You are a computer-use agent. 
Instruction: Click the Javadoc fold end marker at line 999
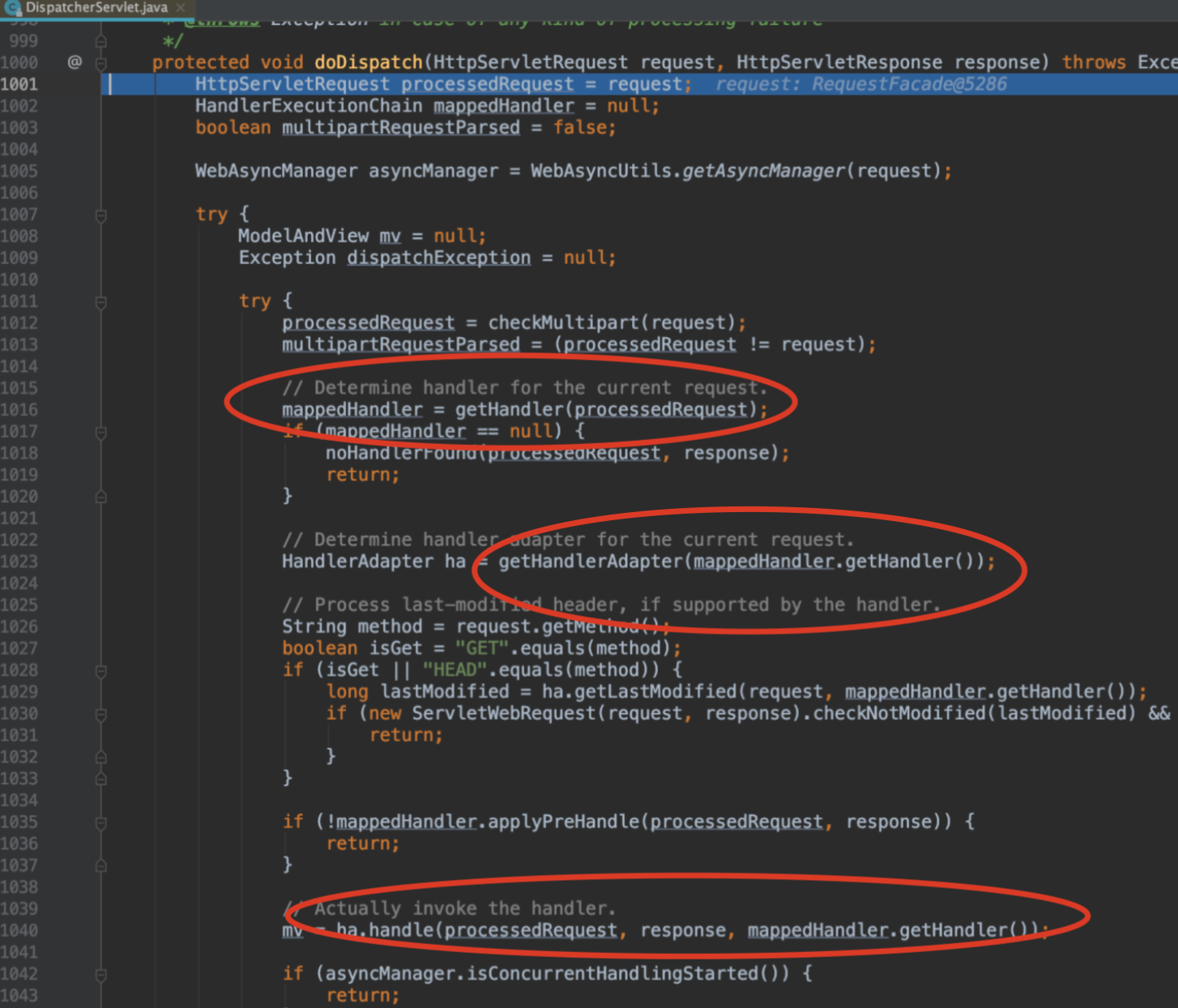click(101, 41)
